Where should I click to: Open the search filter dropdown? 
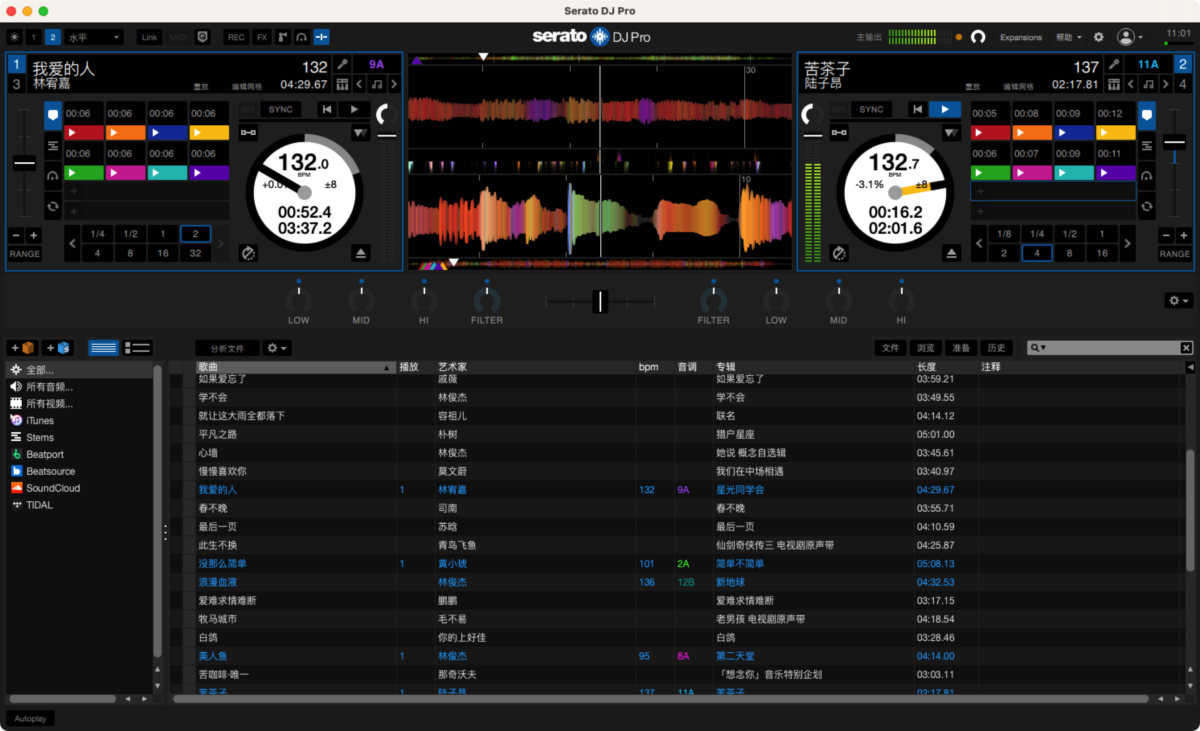coord(1038,348)
